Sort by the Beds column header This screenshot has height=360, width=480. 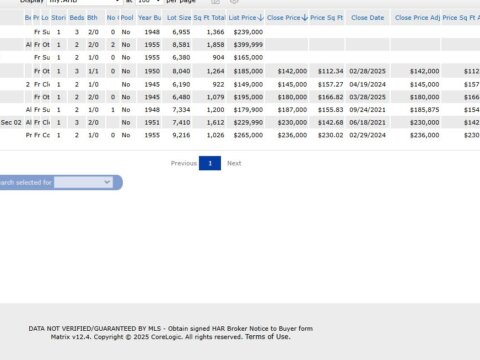coord(77,18)
